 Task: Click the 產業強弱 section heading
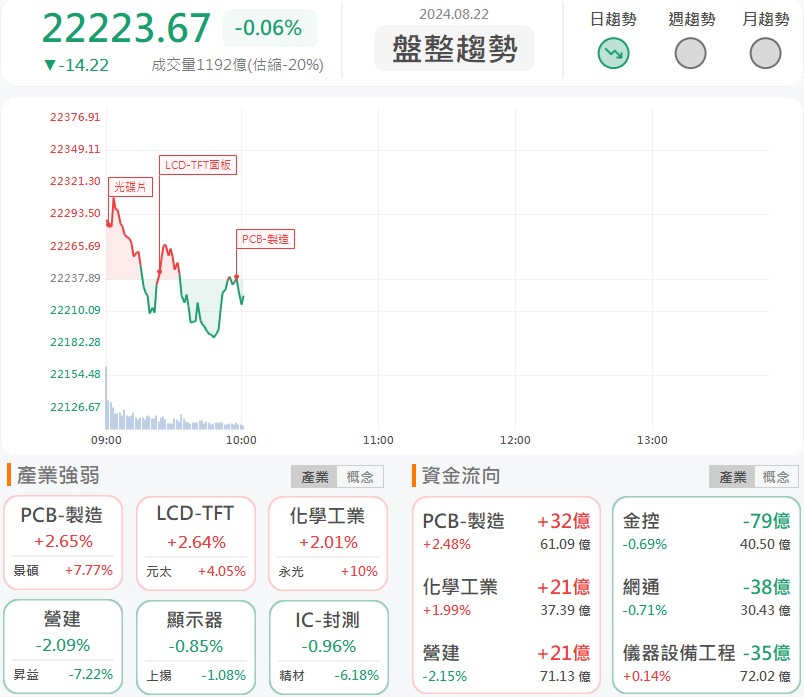58,475
